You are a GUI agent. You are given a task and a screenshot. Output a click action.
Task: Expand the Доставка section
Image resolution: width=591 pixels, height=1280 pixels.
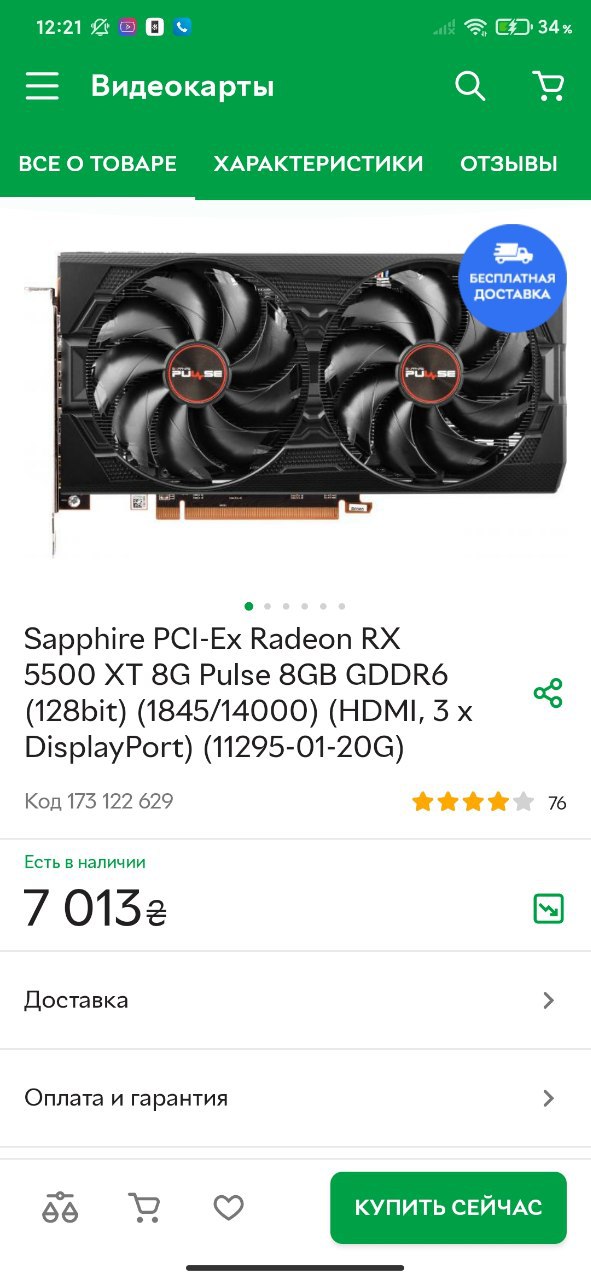295,1000
